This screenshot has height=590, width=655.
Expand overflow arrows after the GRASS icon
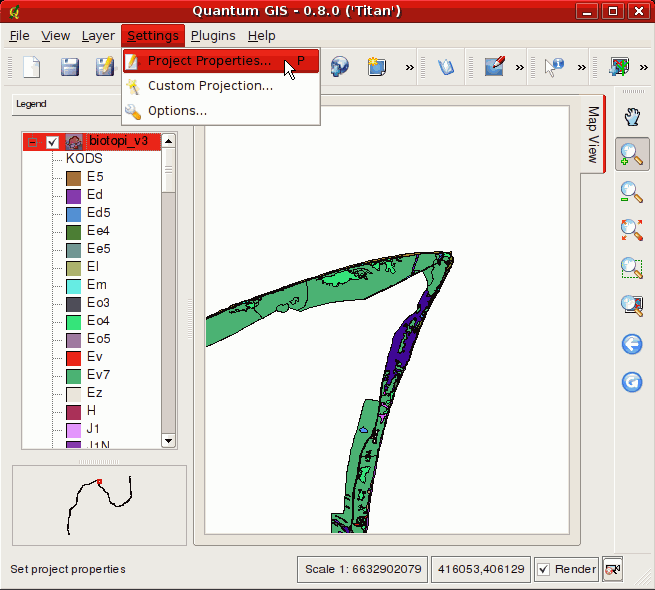pos(644,67)
